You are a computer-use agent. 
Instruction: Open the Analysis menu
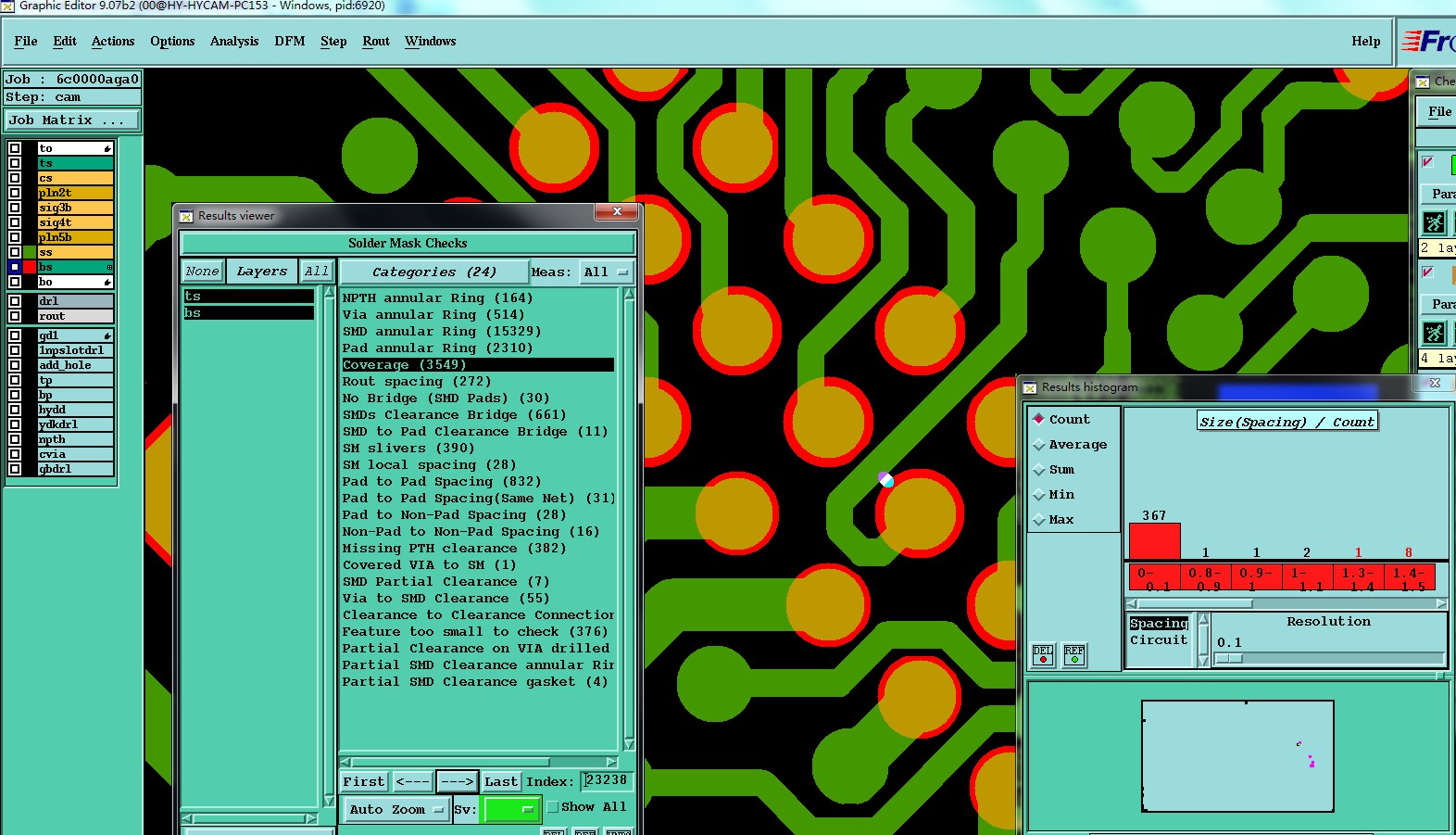click(x=234, y=41)
